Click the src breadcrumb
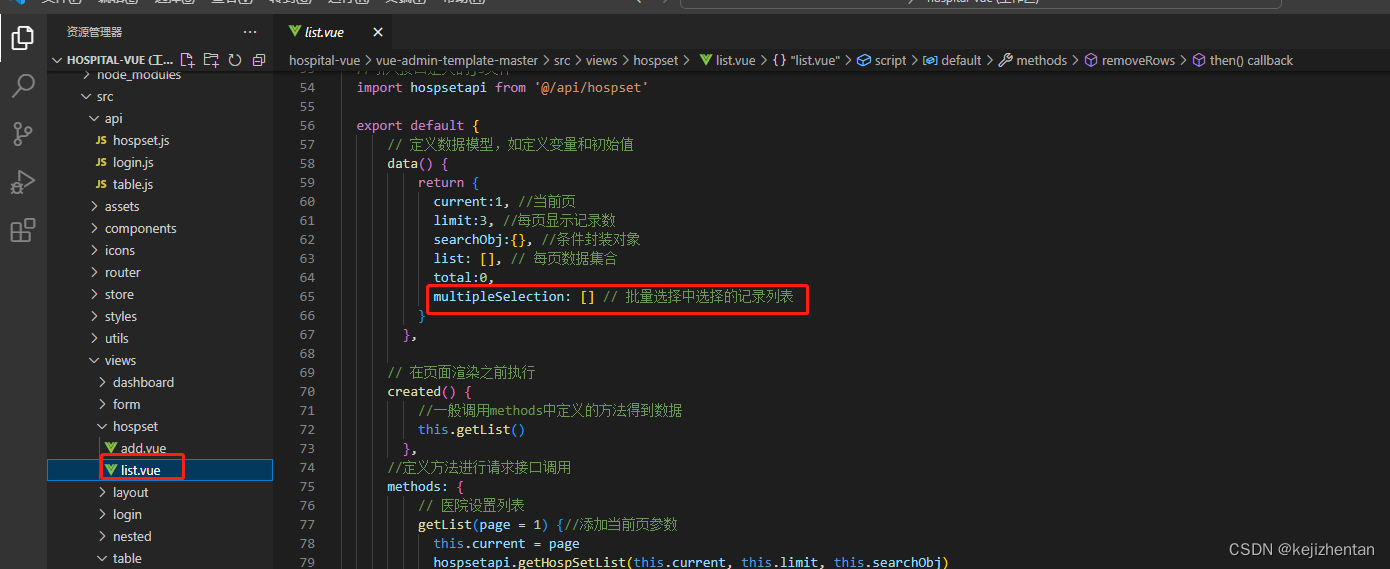This screenshot has width=1390, height=569. 562,60
